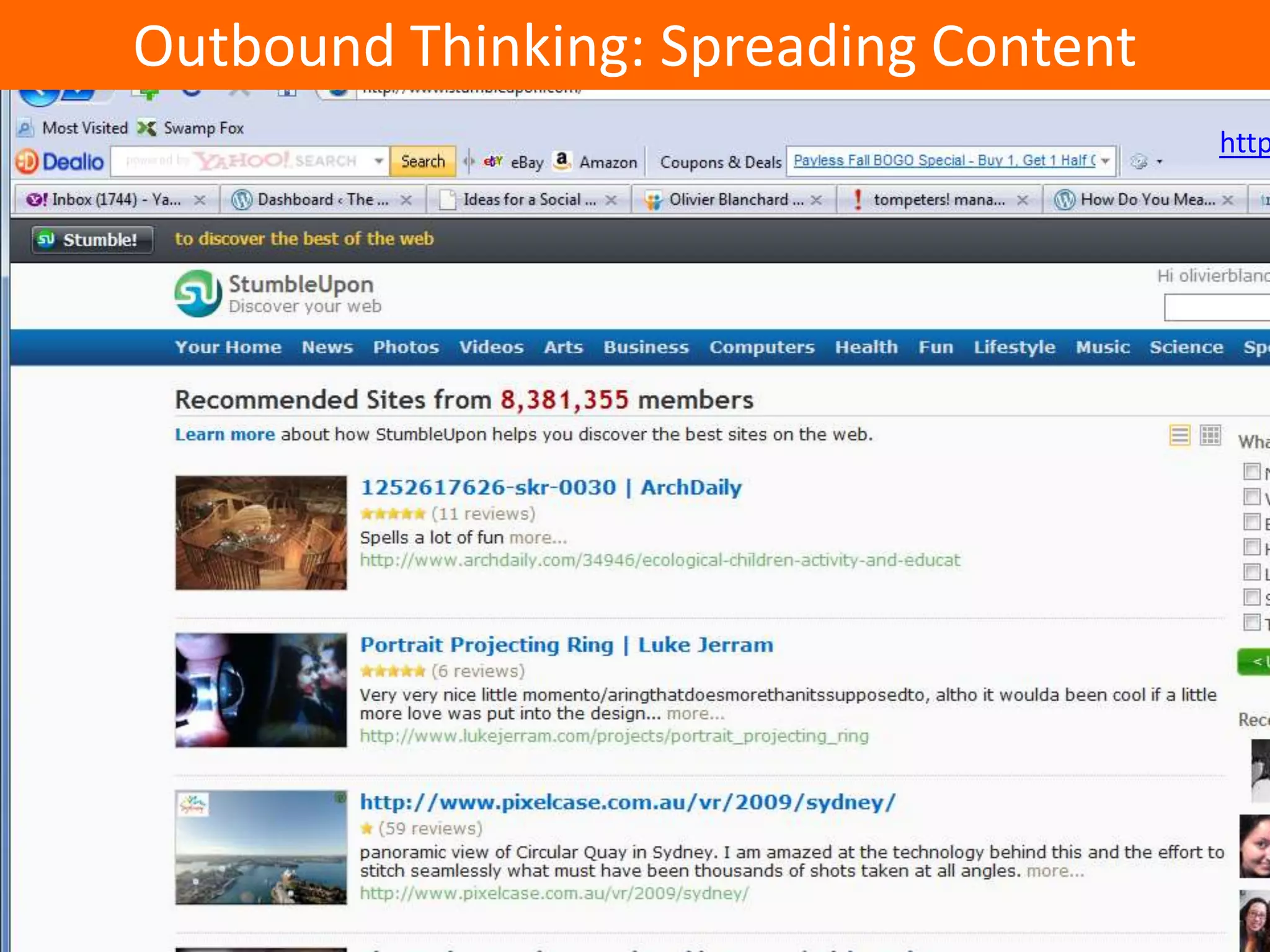Click Coupons & Deals in toolbar
Image resolution: width=1270 pixels, height=952 pixels.
pos(721,162)
